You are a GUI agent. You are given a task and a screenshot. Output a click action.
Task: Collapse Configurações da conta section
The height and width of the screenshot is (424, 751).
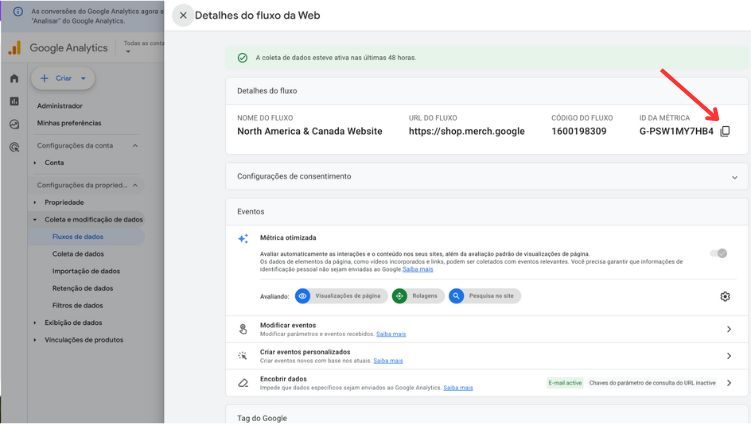coord(136,145)
